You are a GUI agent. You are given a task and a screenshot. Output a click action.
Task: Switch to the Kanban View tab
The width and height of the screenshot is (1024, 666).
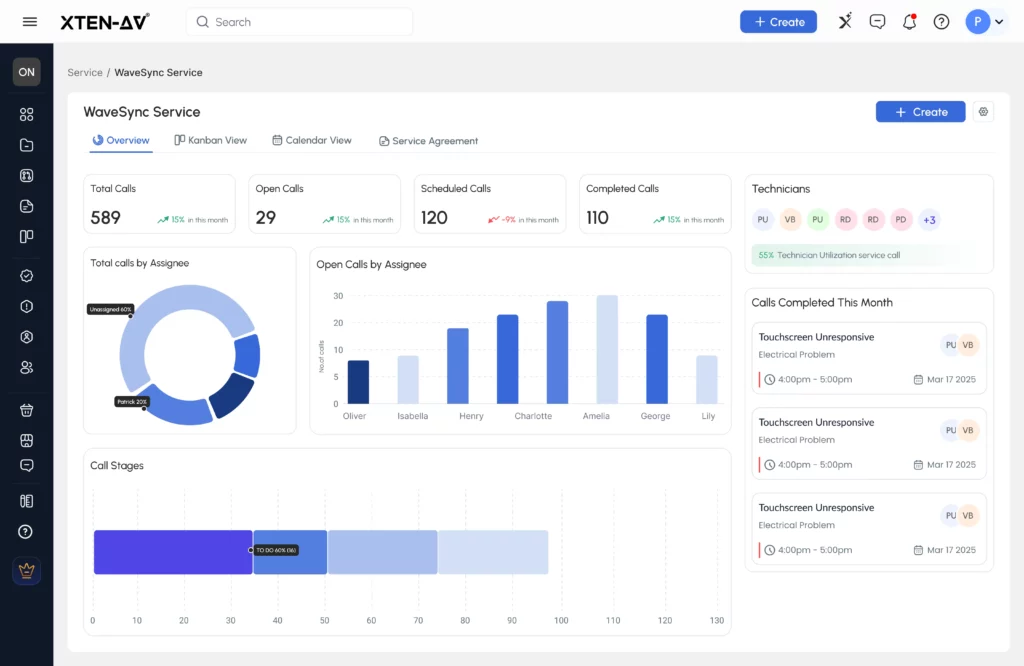click(211, 140)
